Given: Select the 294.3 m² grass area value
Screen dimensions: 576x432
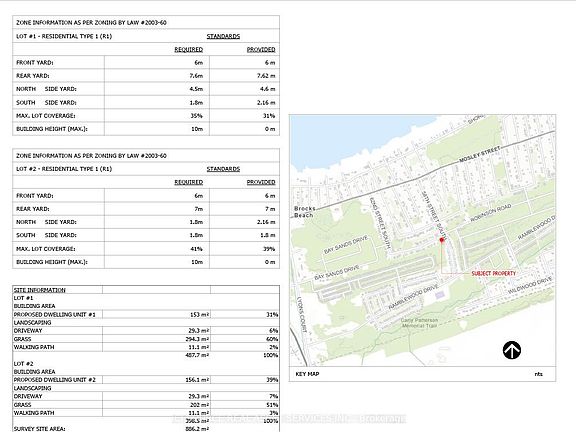Looking at the screenshot, I should click(197, 339).
